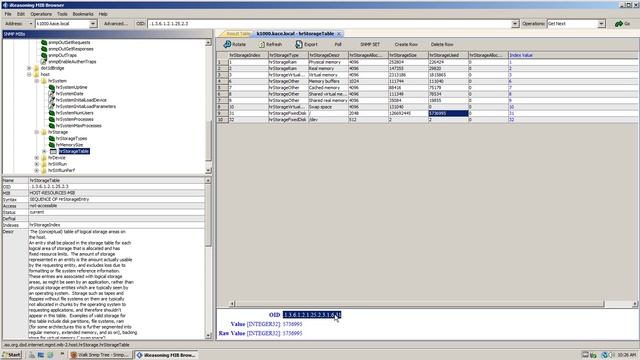This screenshot has height=360, width=640.
Task: Select hrMemorySize leaf node
Action: (x=69, y=145)
